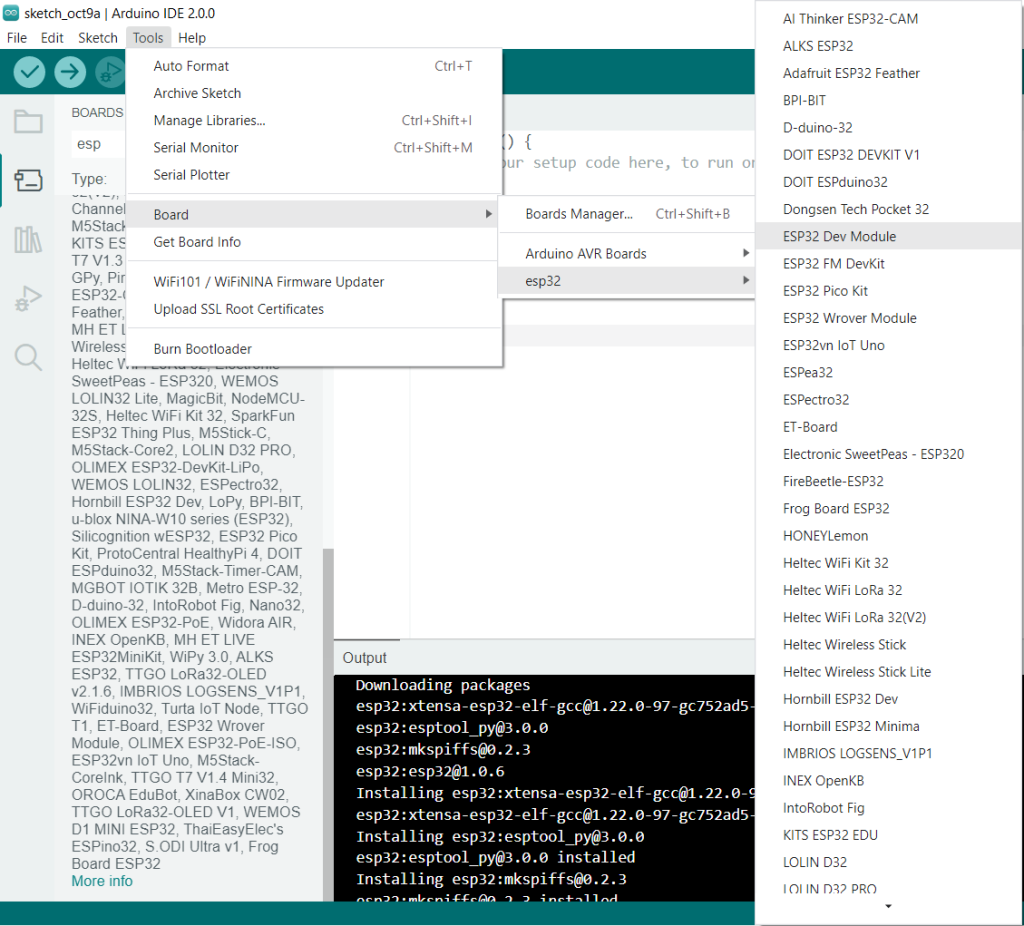The height and width of the screenshot is (926, 1024).
Task: Choose Upload SSL Root Certificates
Action: click(314, 310)
